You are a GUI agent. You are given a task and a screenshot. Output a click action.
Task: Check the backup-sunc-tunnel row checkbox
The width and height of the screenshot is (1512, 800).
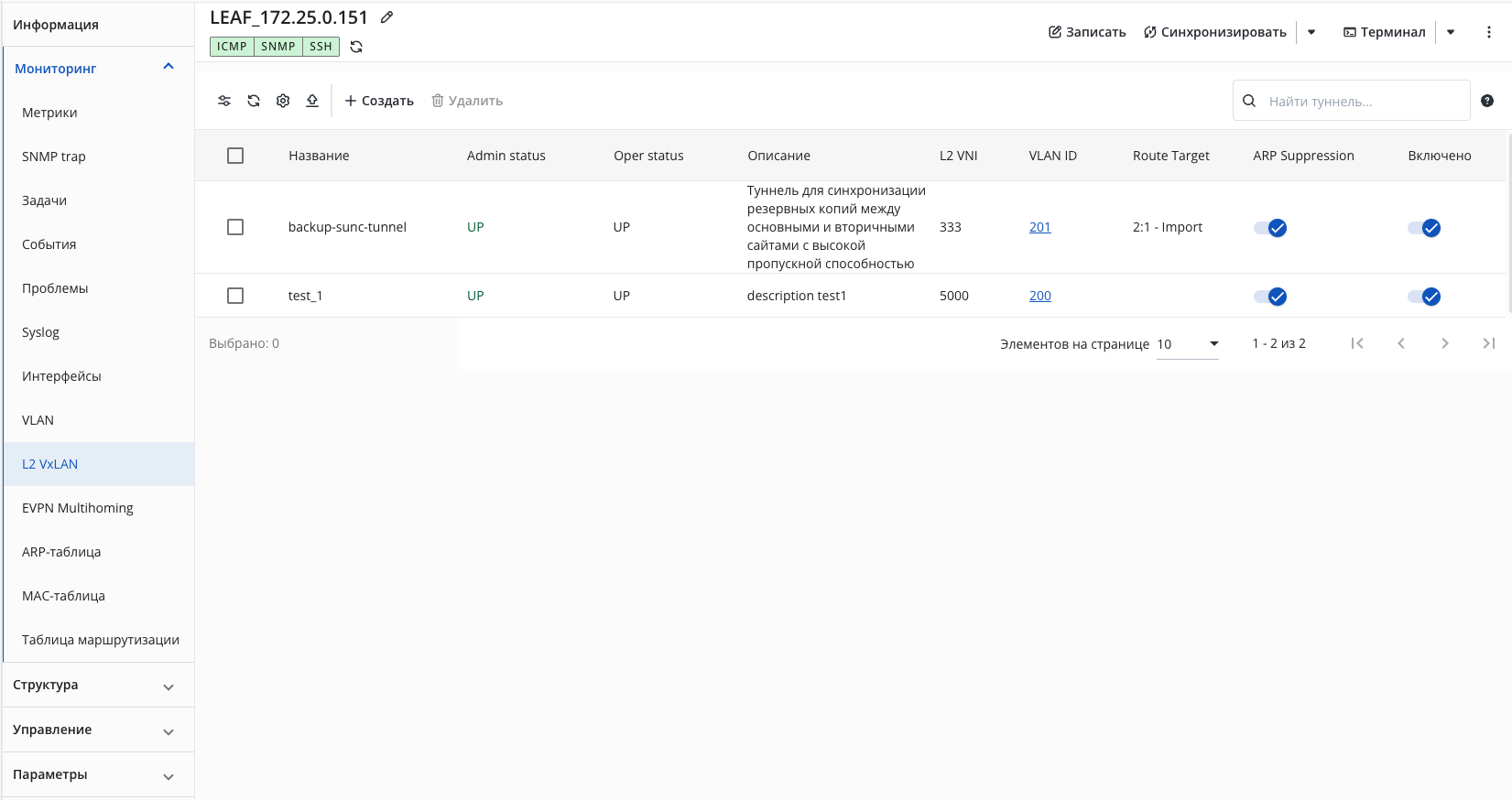point(235,227)
